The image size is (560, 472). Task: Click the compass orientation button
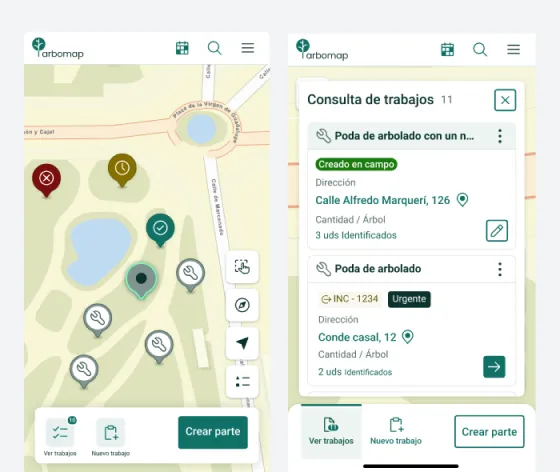point(242,305)
